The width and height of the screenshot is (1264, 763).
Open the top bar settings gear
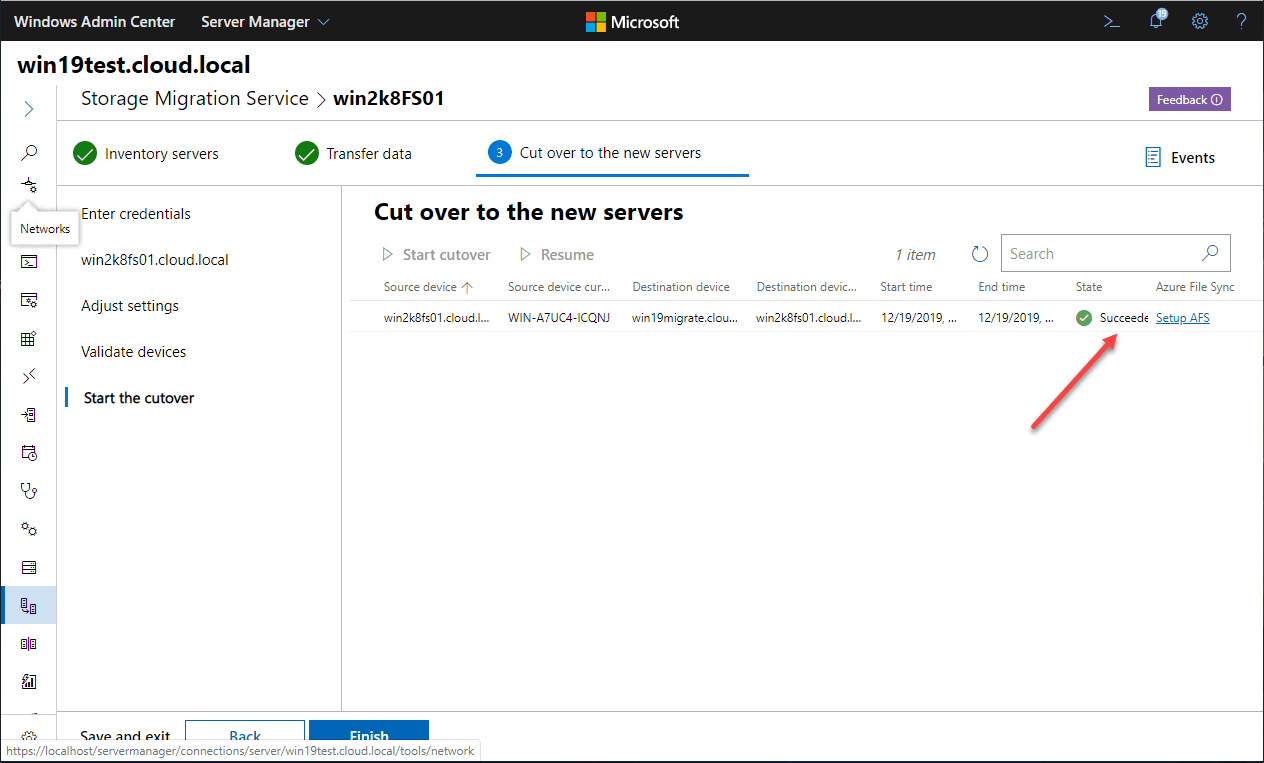pos(1200,21)
